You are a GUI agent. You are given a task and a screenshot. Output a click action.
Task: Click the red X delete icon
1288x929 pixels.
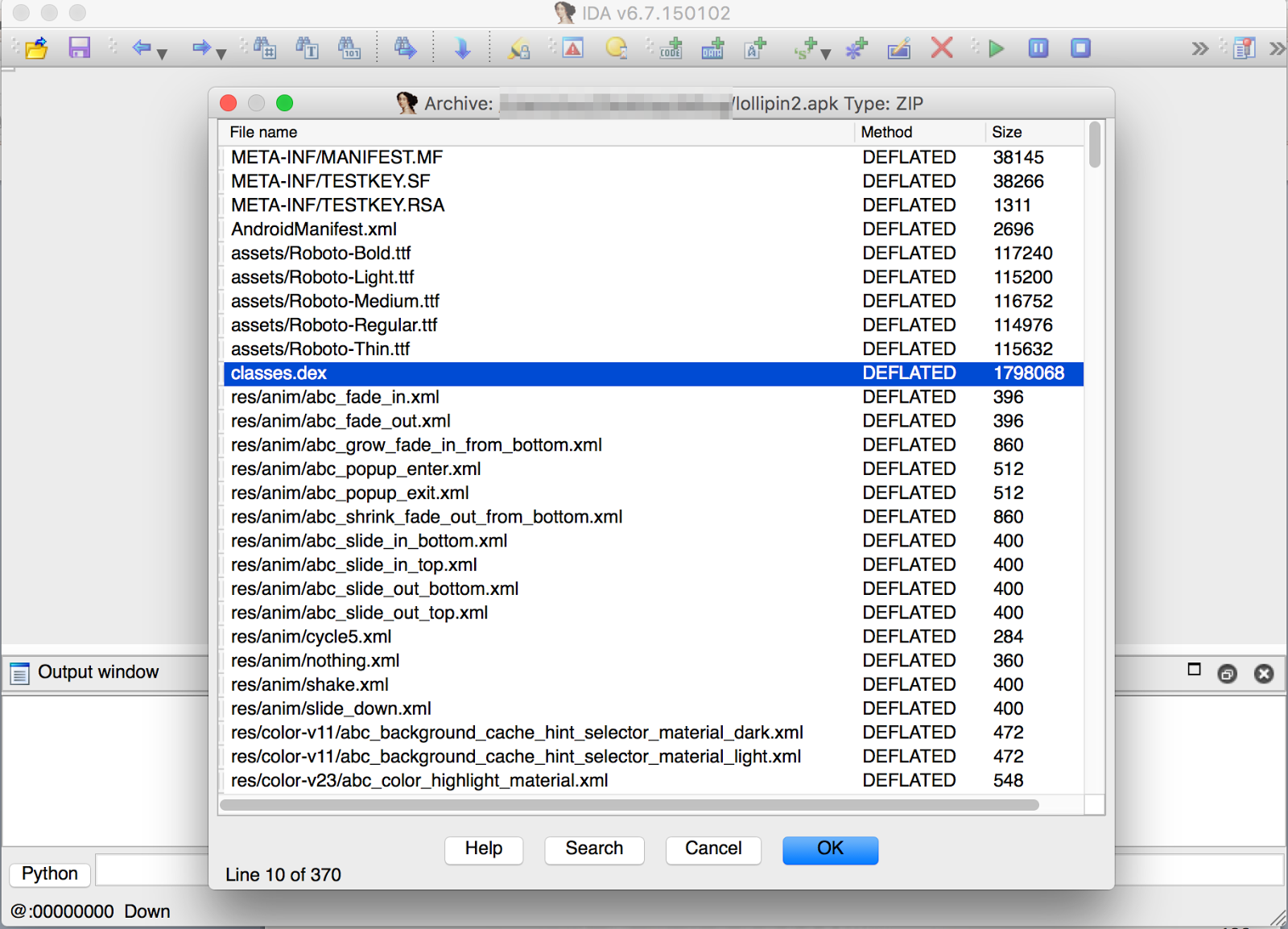pyautogui.click(x=942, y=47)
